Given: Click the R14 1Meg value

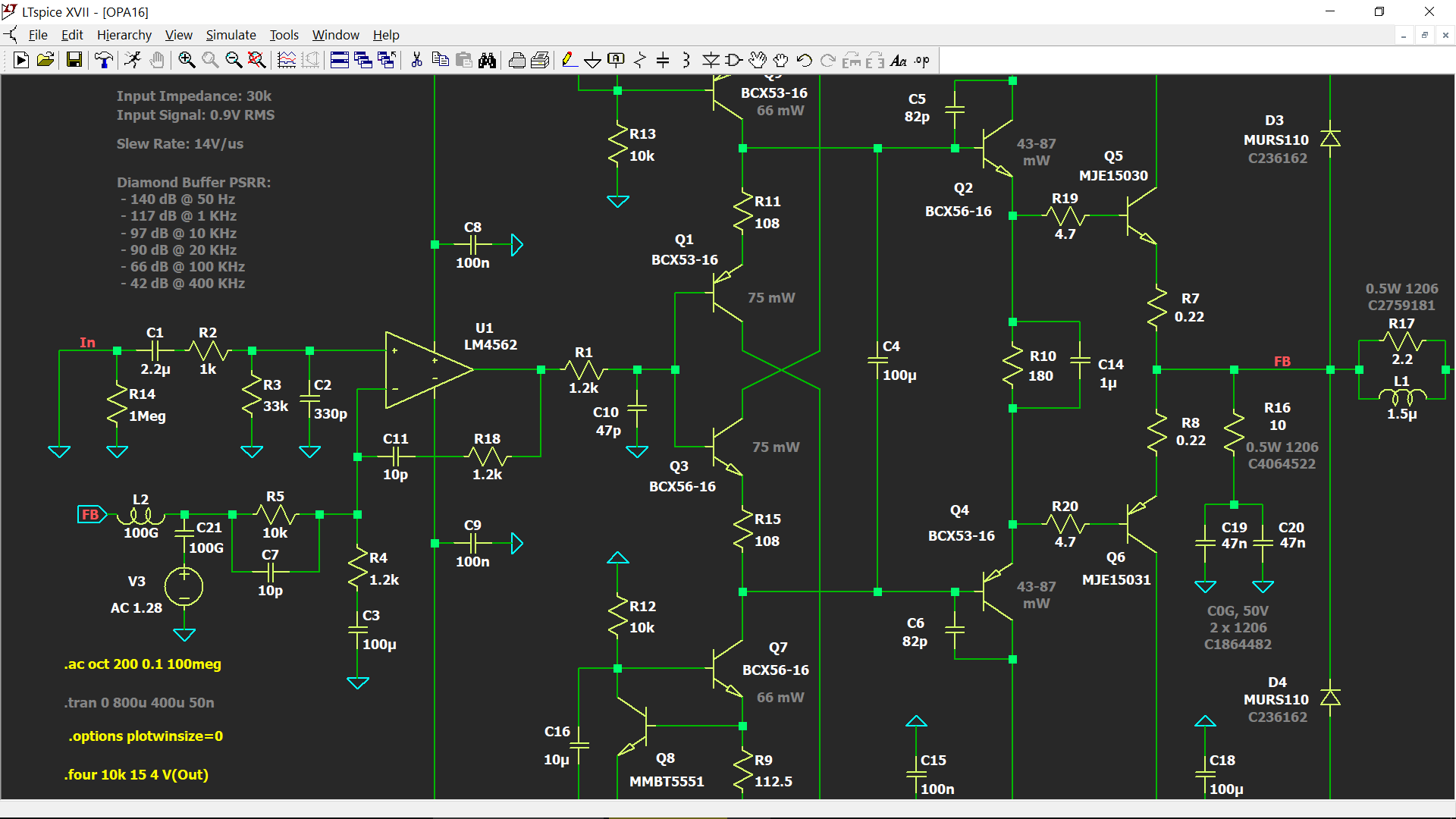Looking at the screenshot, I should (147, 416).
